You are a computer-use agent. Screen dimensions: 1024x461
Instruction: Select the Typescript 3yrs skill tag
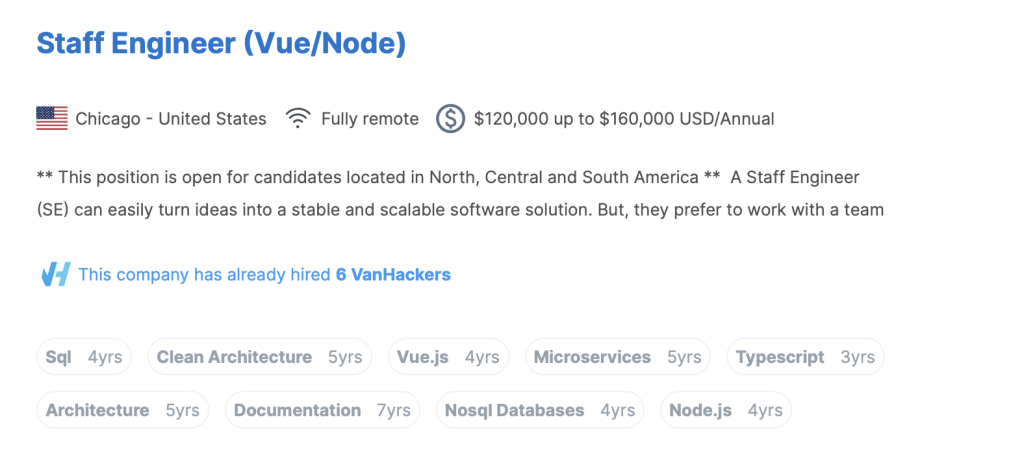click(x=806, y=357)
